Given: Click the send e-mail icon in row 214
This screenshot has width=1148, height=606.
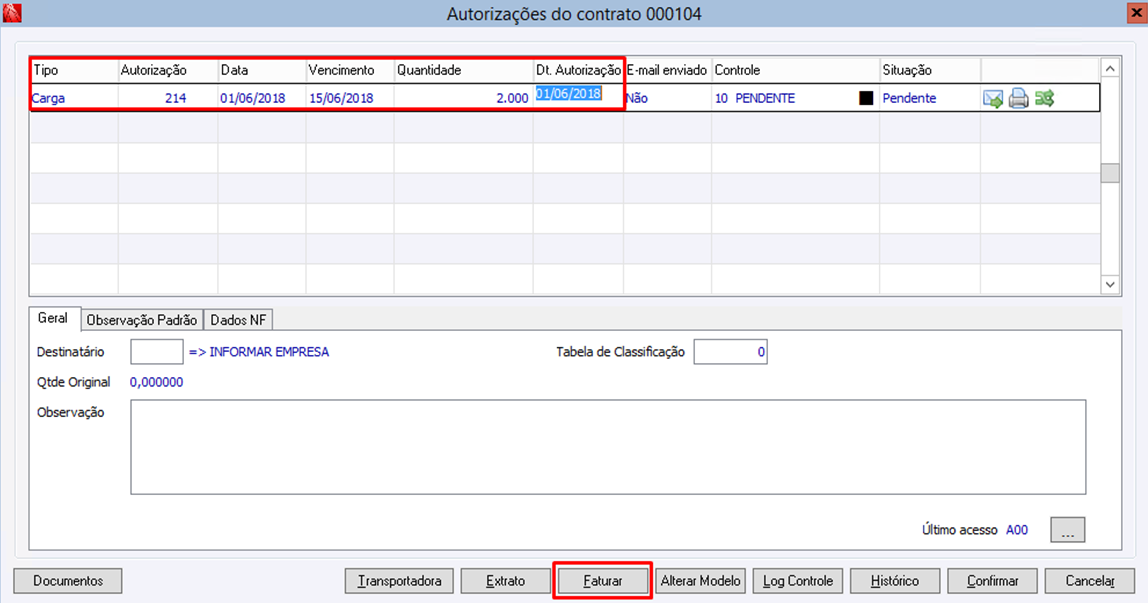Looking at the screenshot, I should click(x=993, y=98).
